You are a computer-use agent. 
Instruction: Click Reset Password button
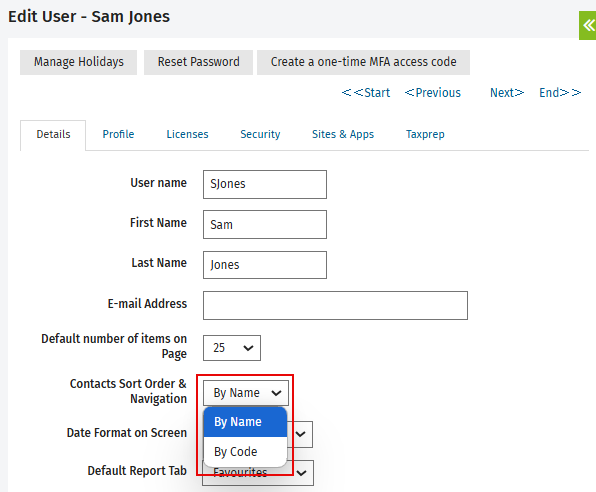(198, 62)
